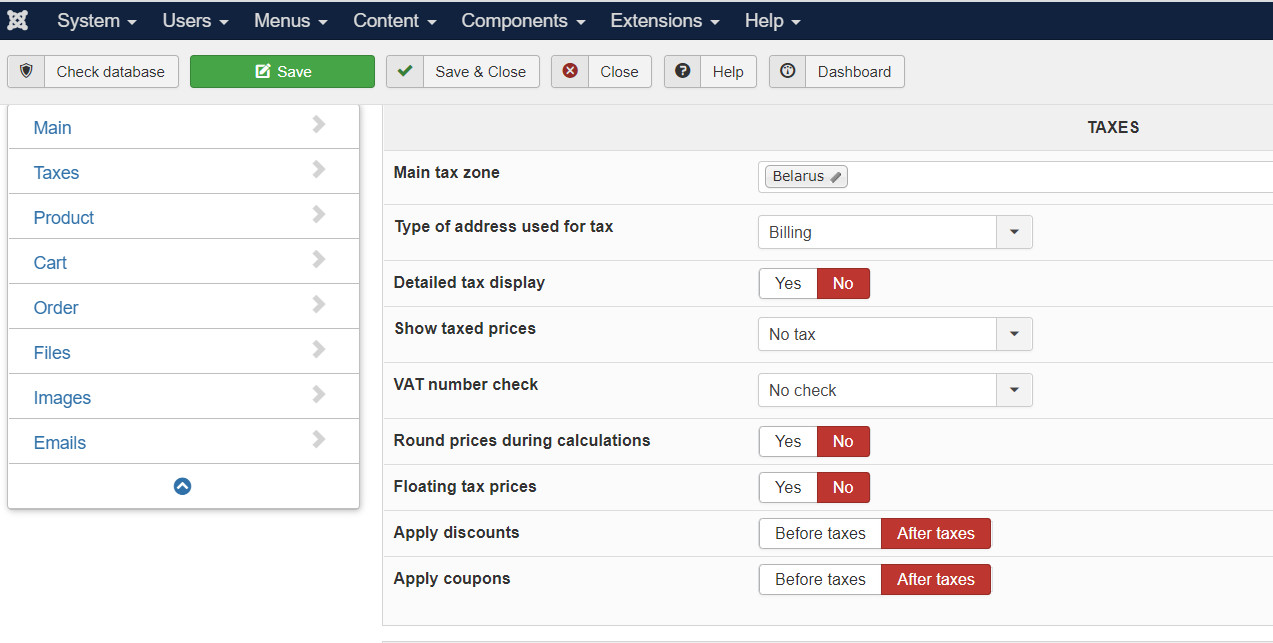Set Floating tax prices to Yes

(x=788, y=487)
